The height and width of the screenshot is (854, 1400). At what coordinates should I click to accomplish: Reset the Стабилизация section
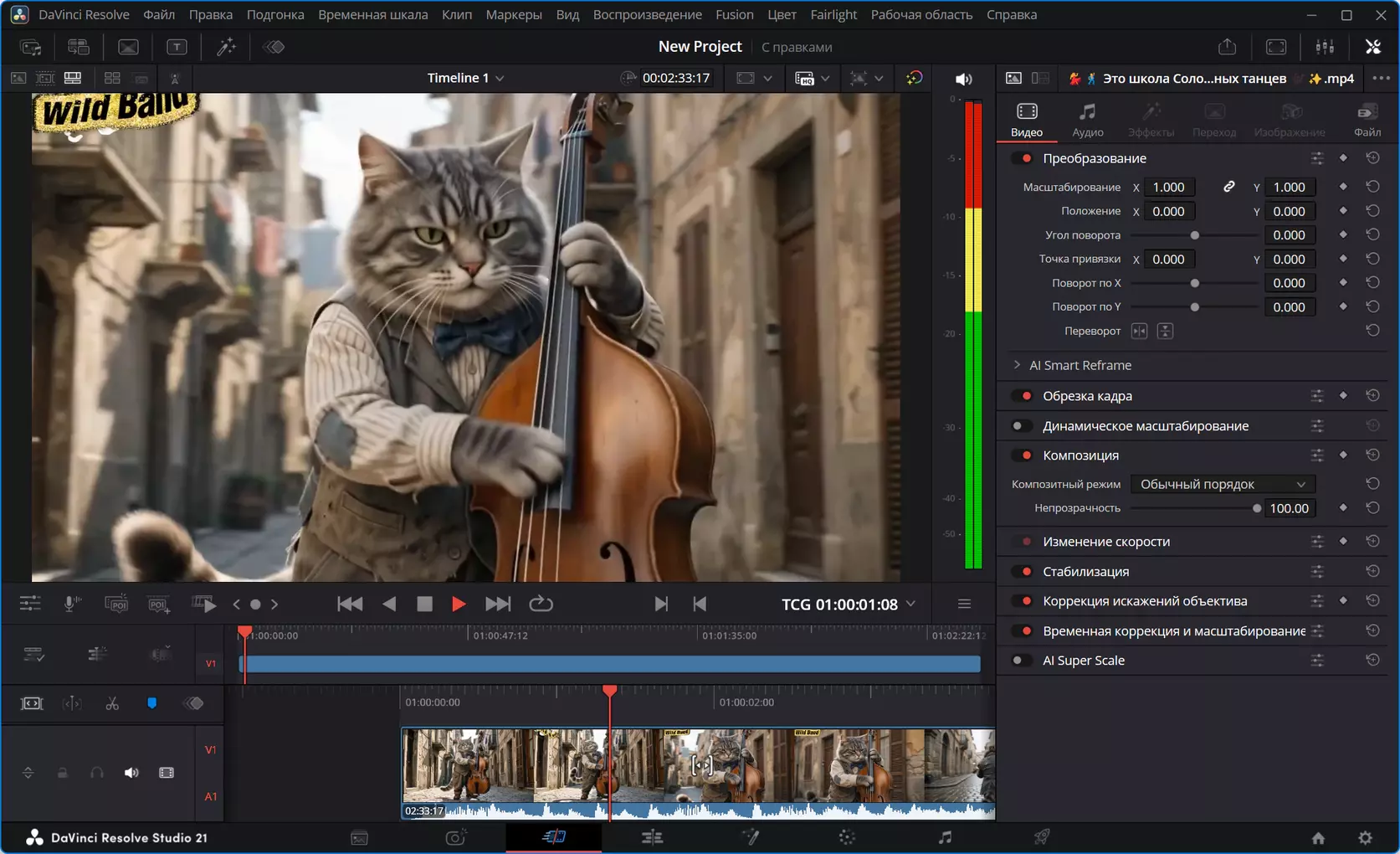[x=1372, y=571]
